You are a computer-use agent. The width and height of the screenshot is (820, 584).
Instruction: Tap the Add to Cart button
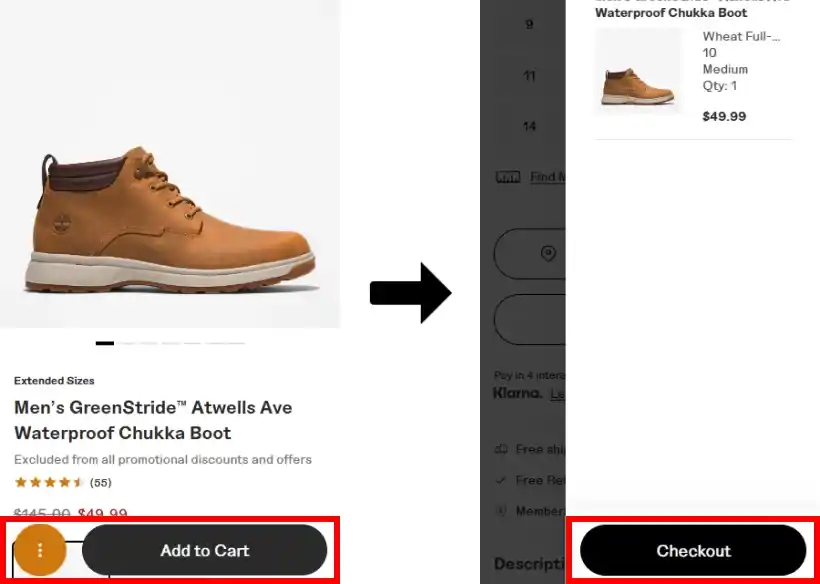205,550
